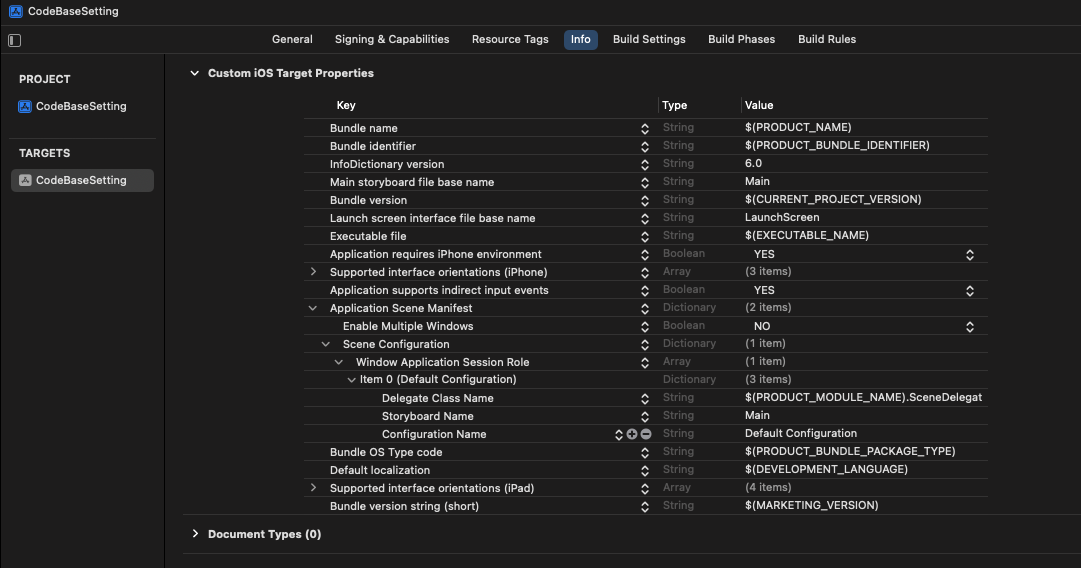Select the Bundle name key label
1081x568 pixels.
[363, 128]
